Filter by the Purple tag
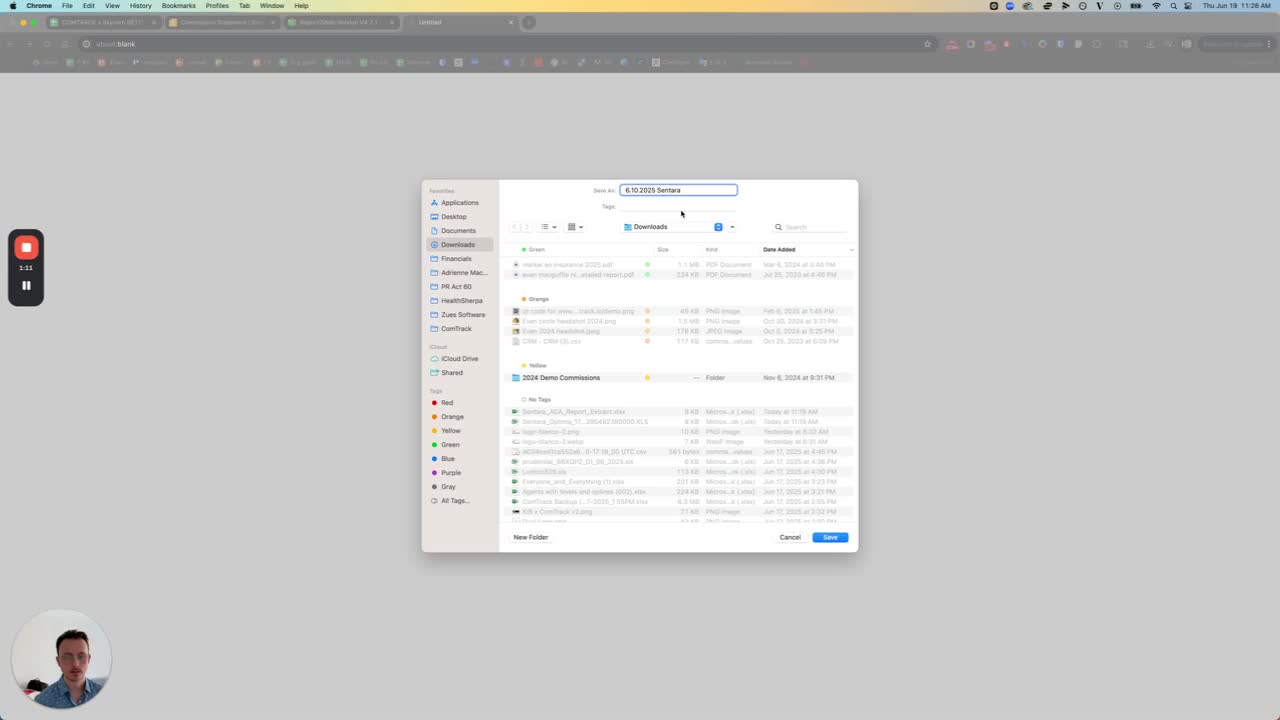Image resolution: width=1280 pixels, height=720 pixels. pos(451,473)
